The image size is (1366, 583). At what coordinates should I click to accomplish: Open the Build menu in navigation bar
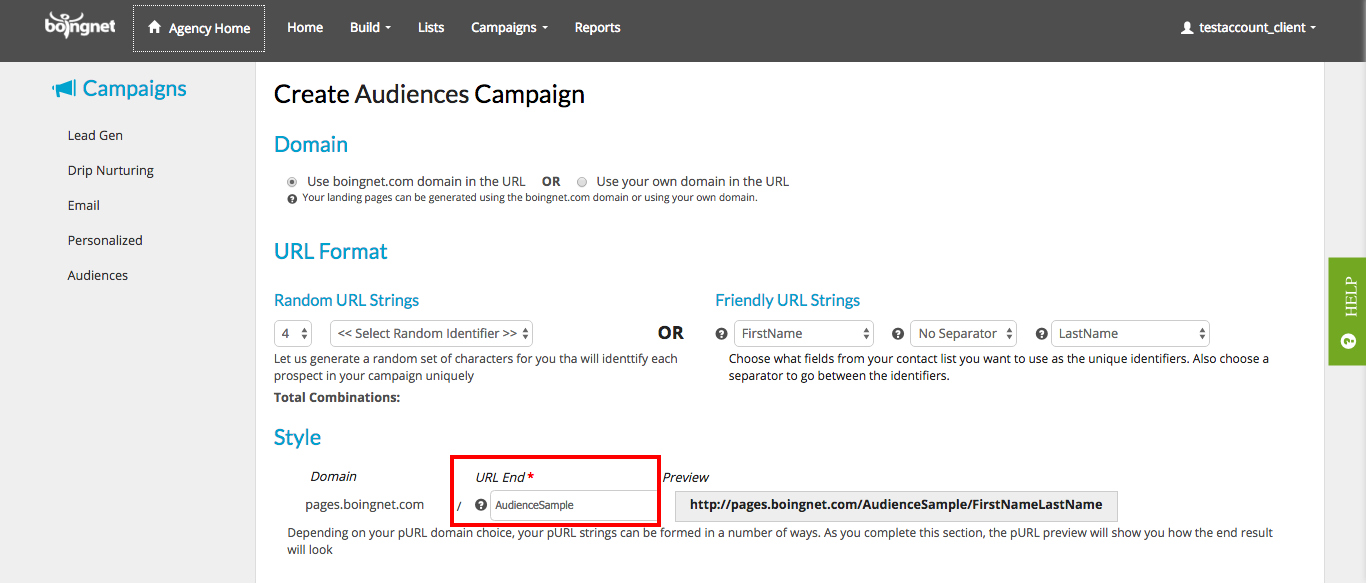coord(370,28)
